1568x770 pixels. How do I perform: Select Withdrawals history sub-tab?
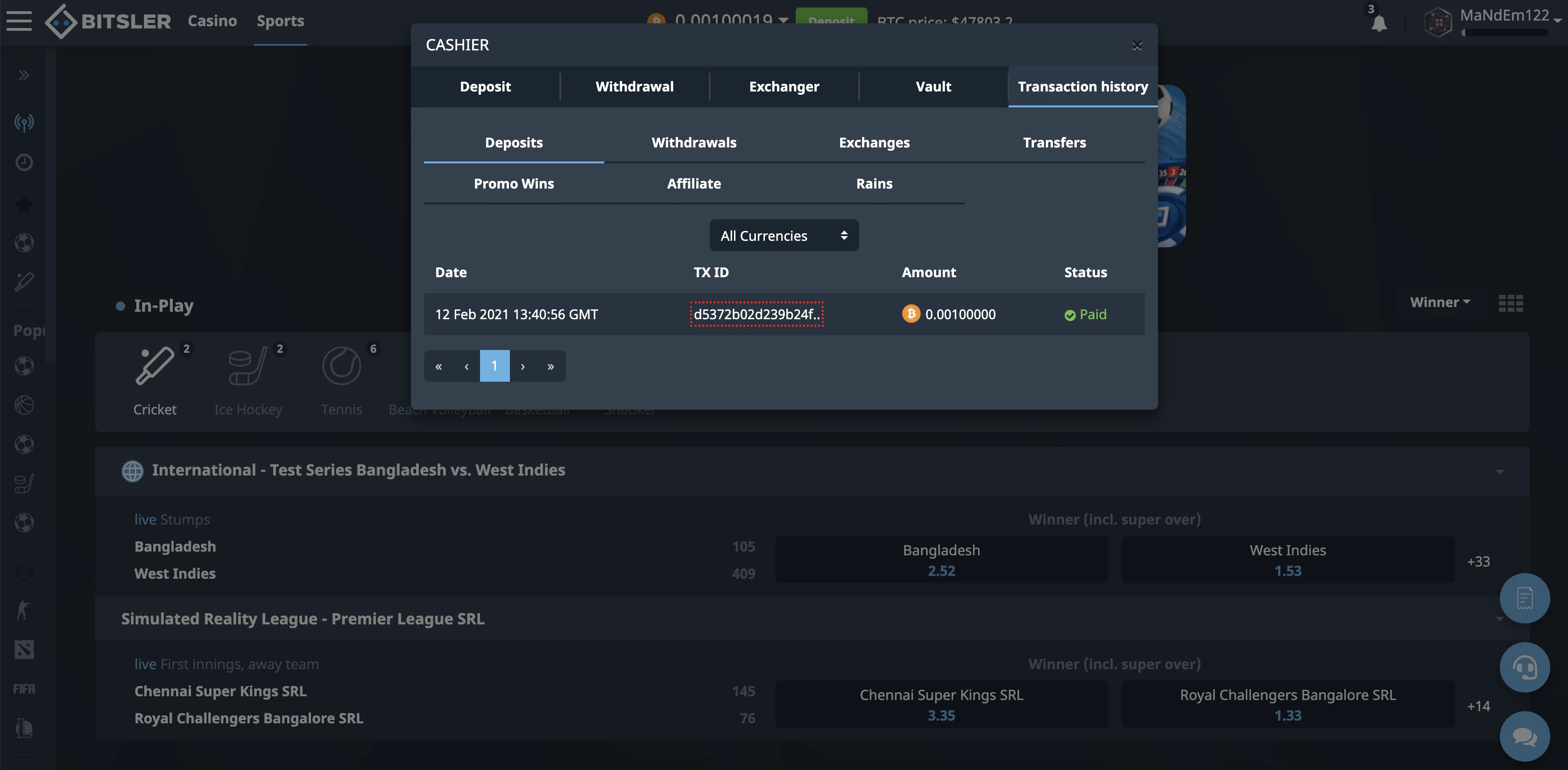tap(694, 142)
